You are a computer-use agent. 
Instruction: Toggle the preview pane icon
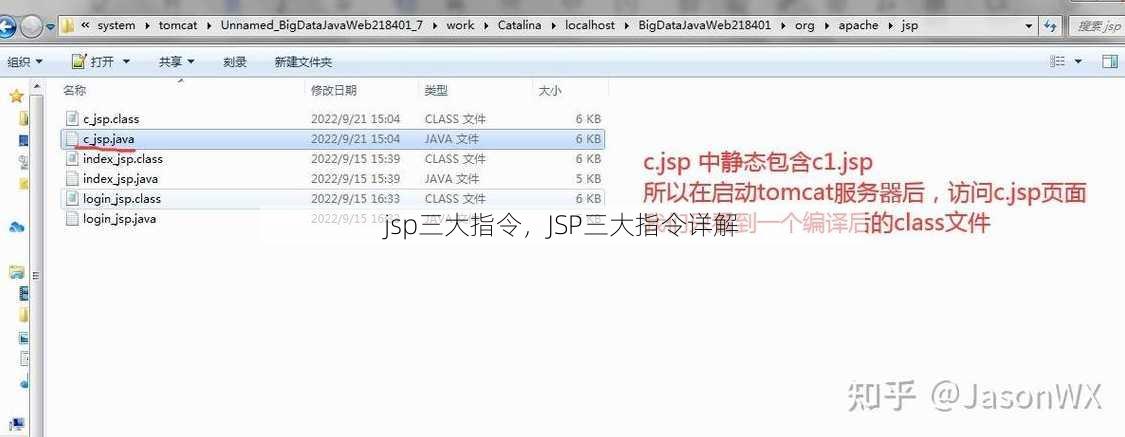(1108, 62)
